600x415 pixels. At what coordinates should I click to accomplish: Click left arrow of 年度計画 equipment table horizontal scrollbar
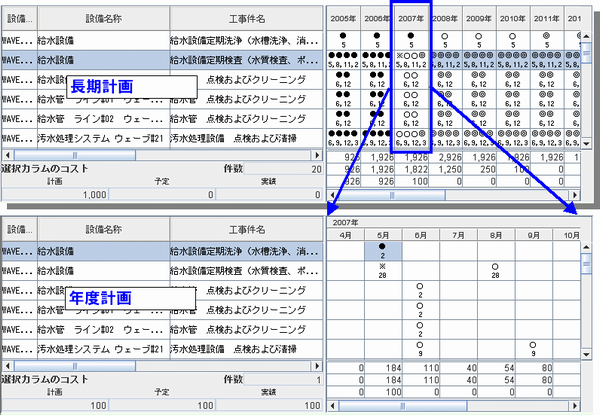[x=7, y=366]
